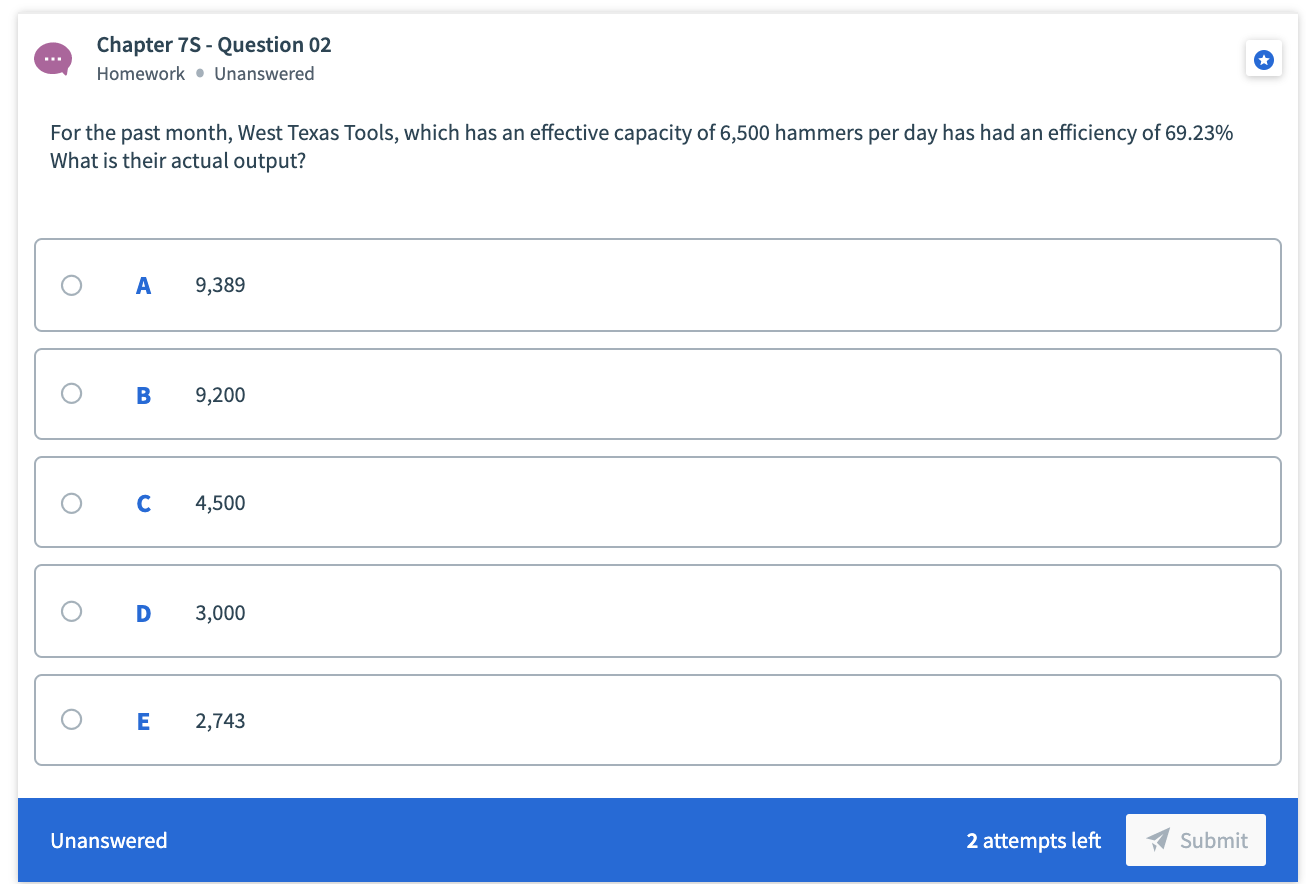
Task: Select radio button for answer C
Action: tap(71, 502)
